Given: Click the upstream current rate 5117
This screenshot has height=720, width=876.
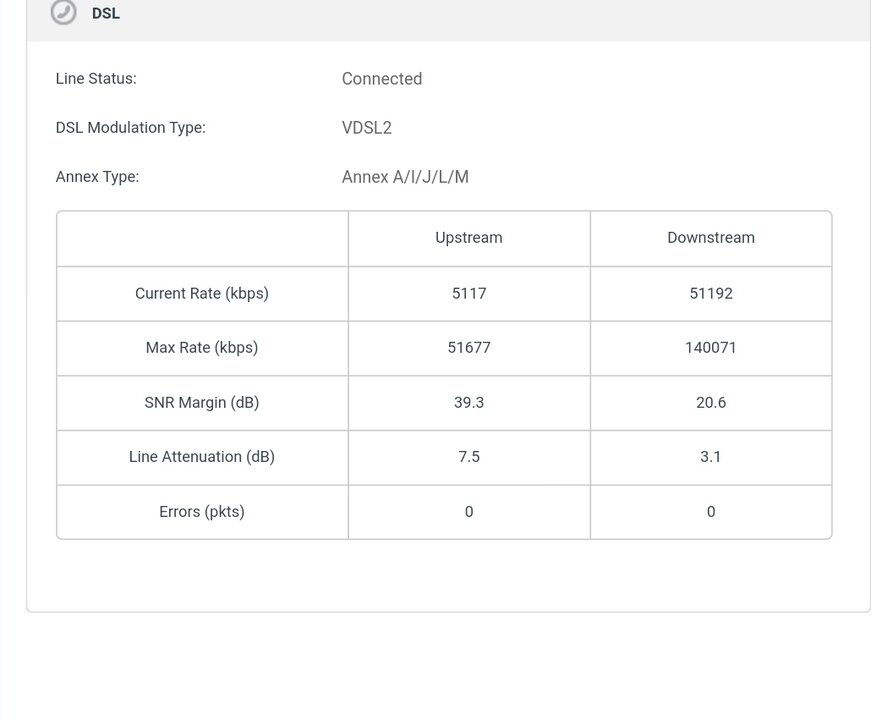Looking at the screenshot, I should click(x=469, y=294).
